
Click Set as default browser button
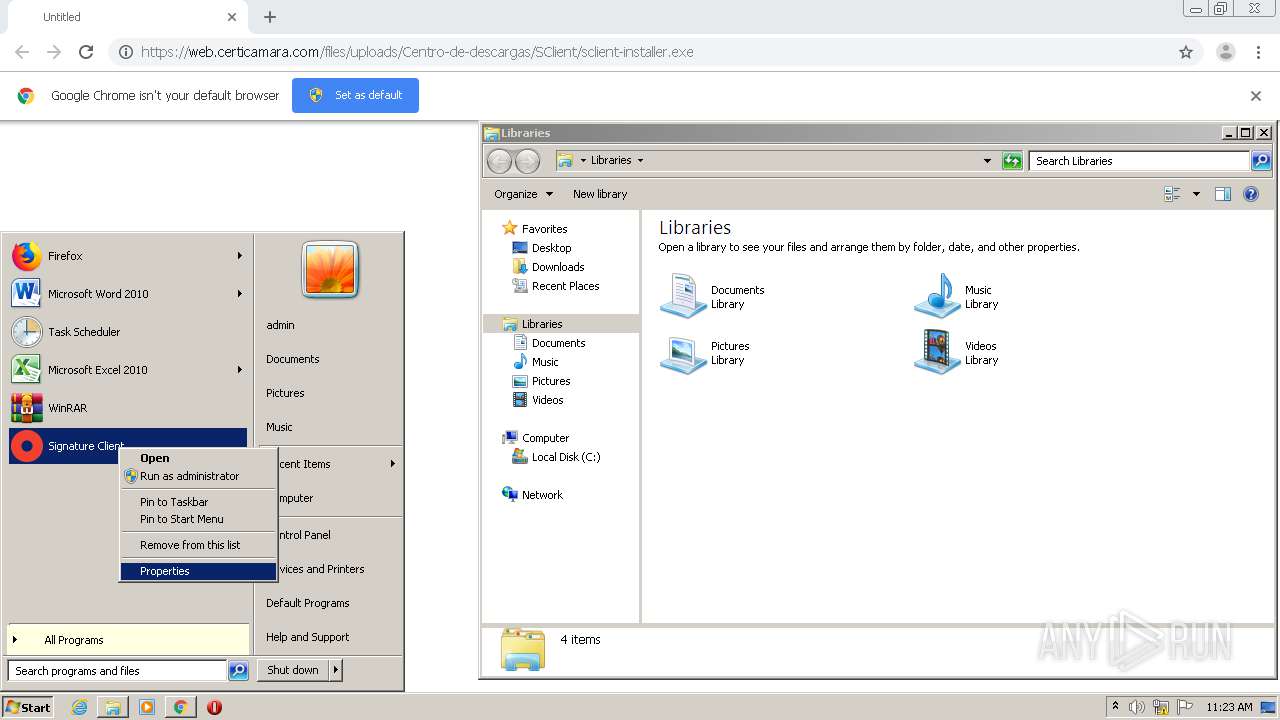(x=355, y=95)
